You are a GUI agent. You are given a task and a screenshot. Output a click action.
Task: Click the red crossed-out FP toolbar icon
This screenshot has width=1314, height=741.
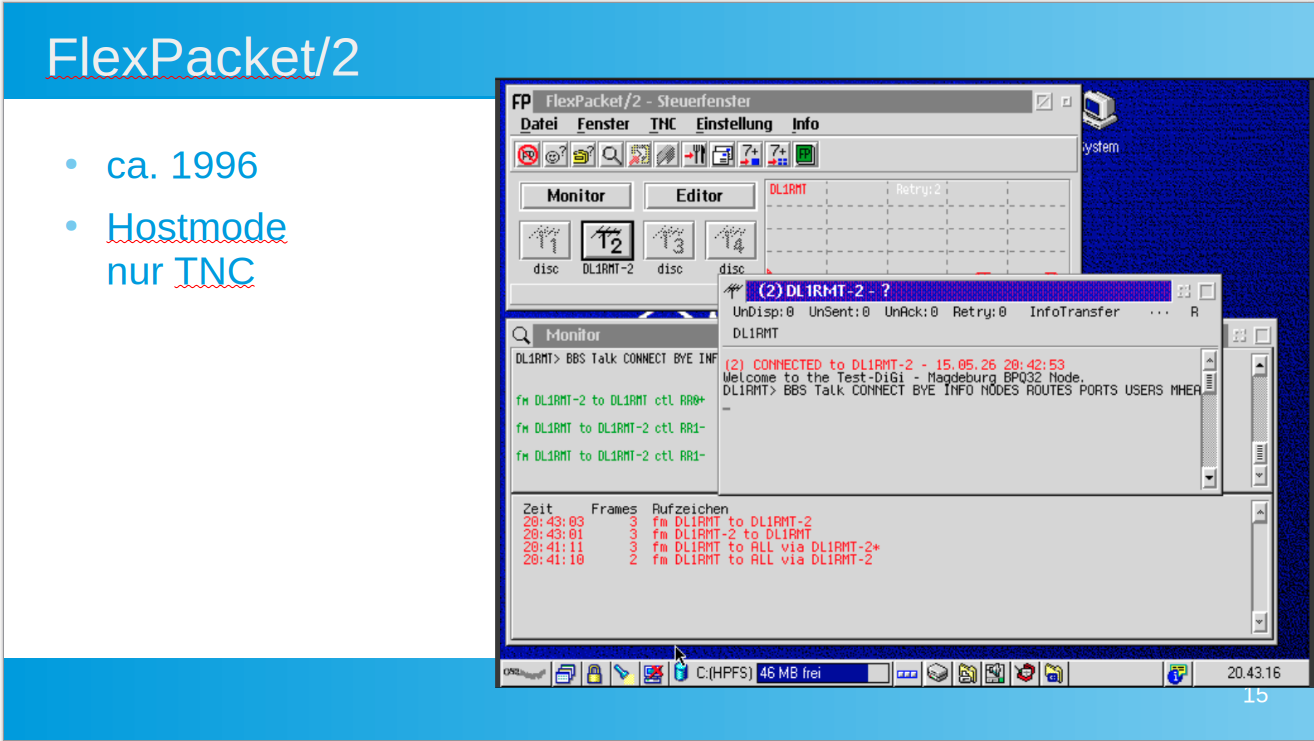pos(528,154)
